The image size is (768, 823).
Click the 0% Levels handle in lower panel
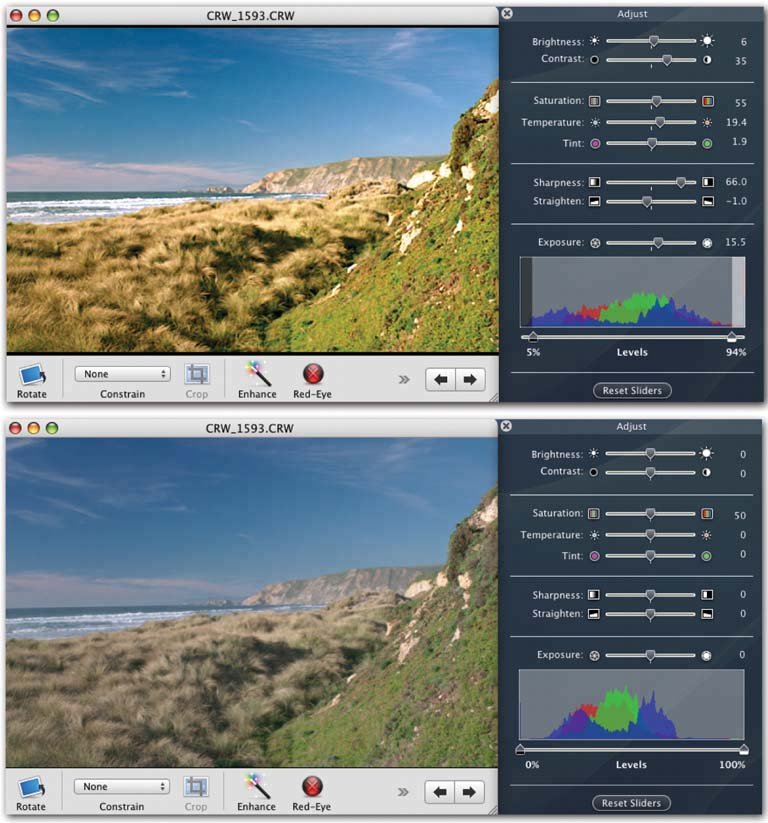click(520, 750)
